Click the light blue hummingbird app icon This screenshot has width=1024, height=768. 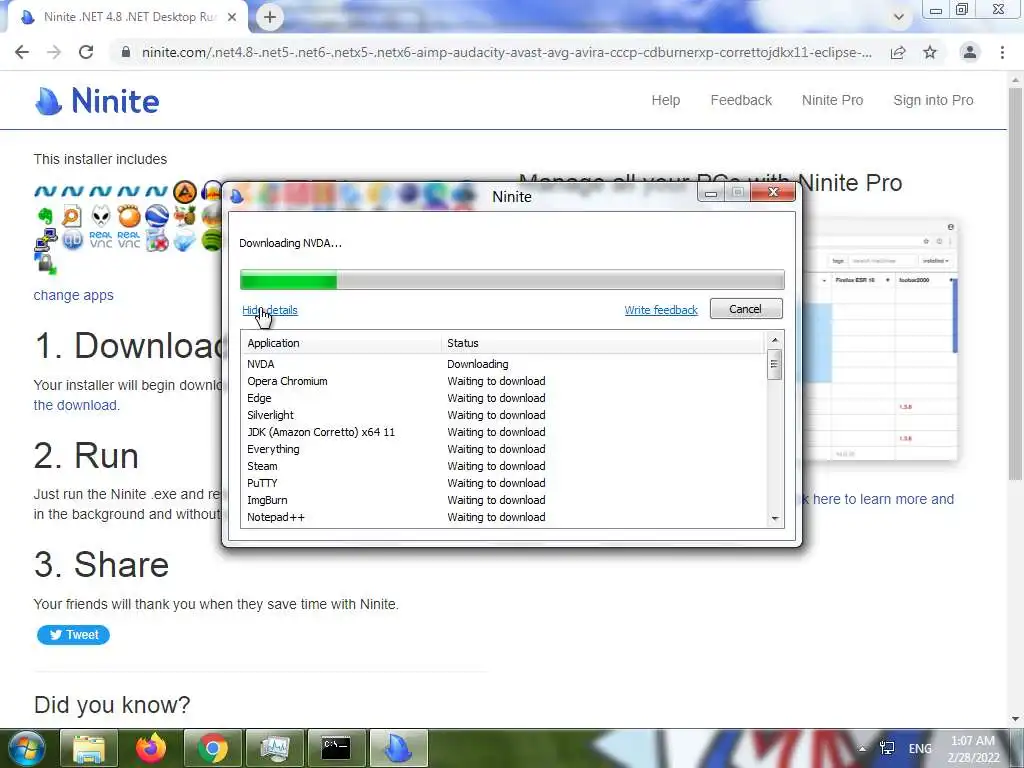click(x=185, y=240)
